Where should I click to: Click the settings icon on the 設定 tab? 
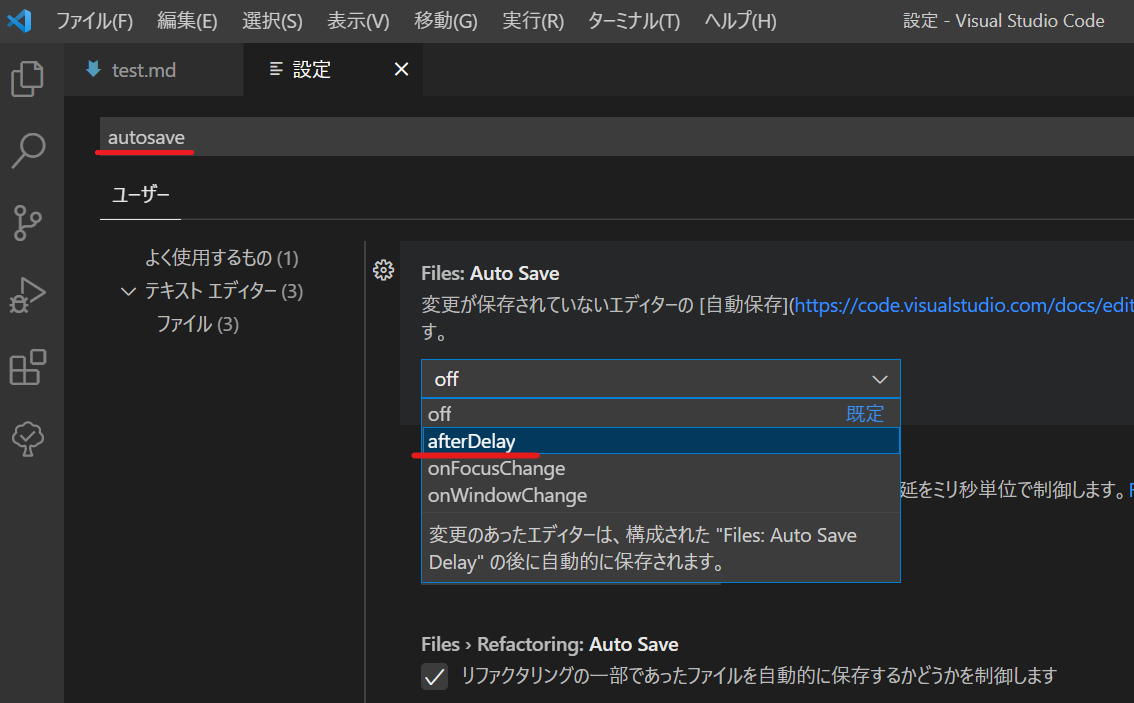pos(276,69)
